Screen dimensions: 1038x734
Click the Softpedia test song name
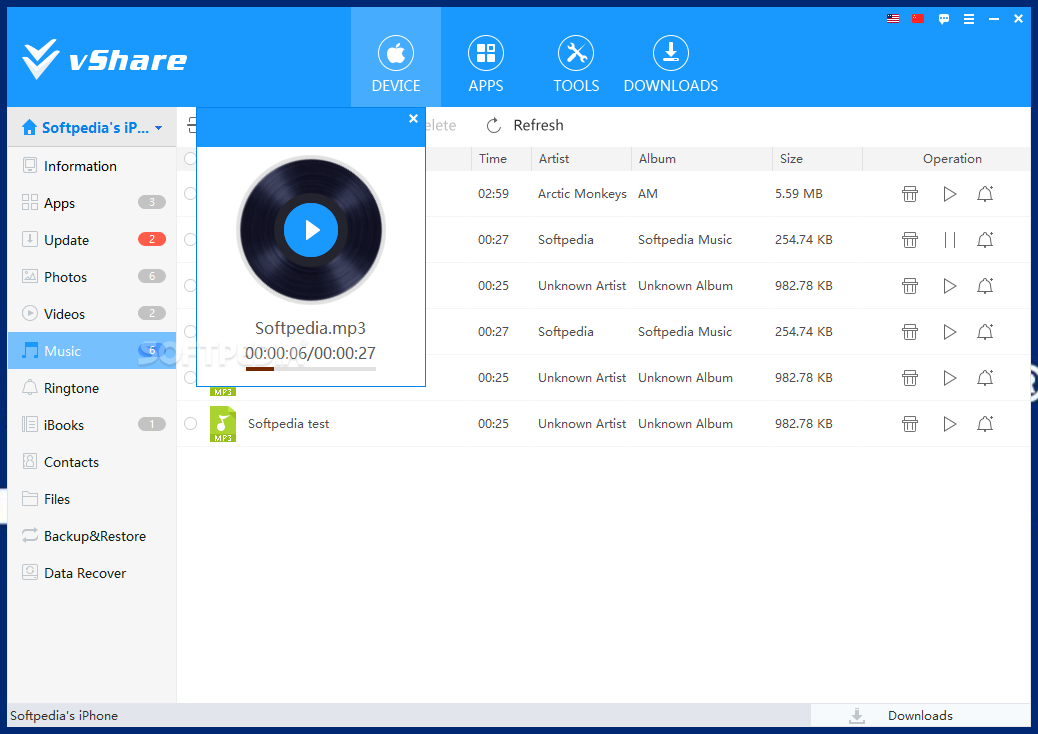(289, 424)
